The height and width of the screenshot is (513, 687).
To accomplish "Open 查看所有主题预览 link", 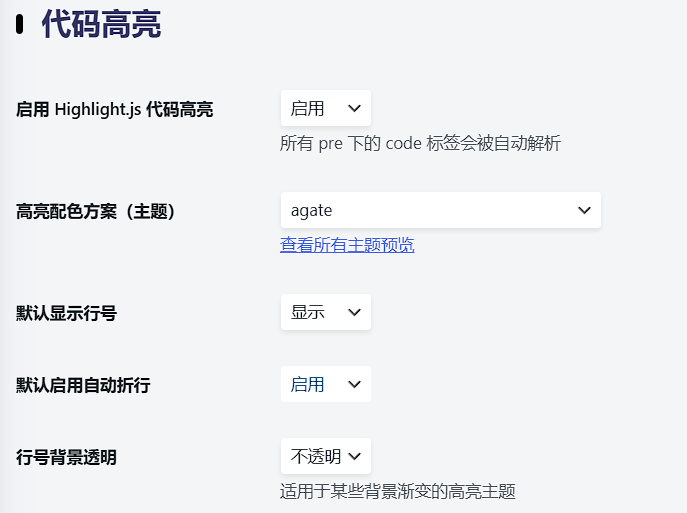I will tap(347, 245).
